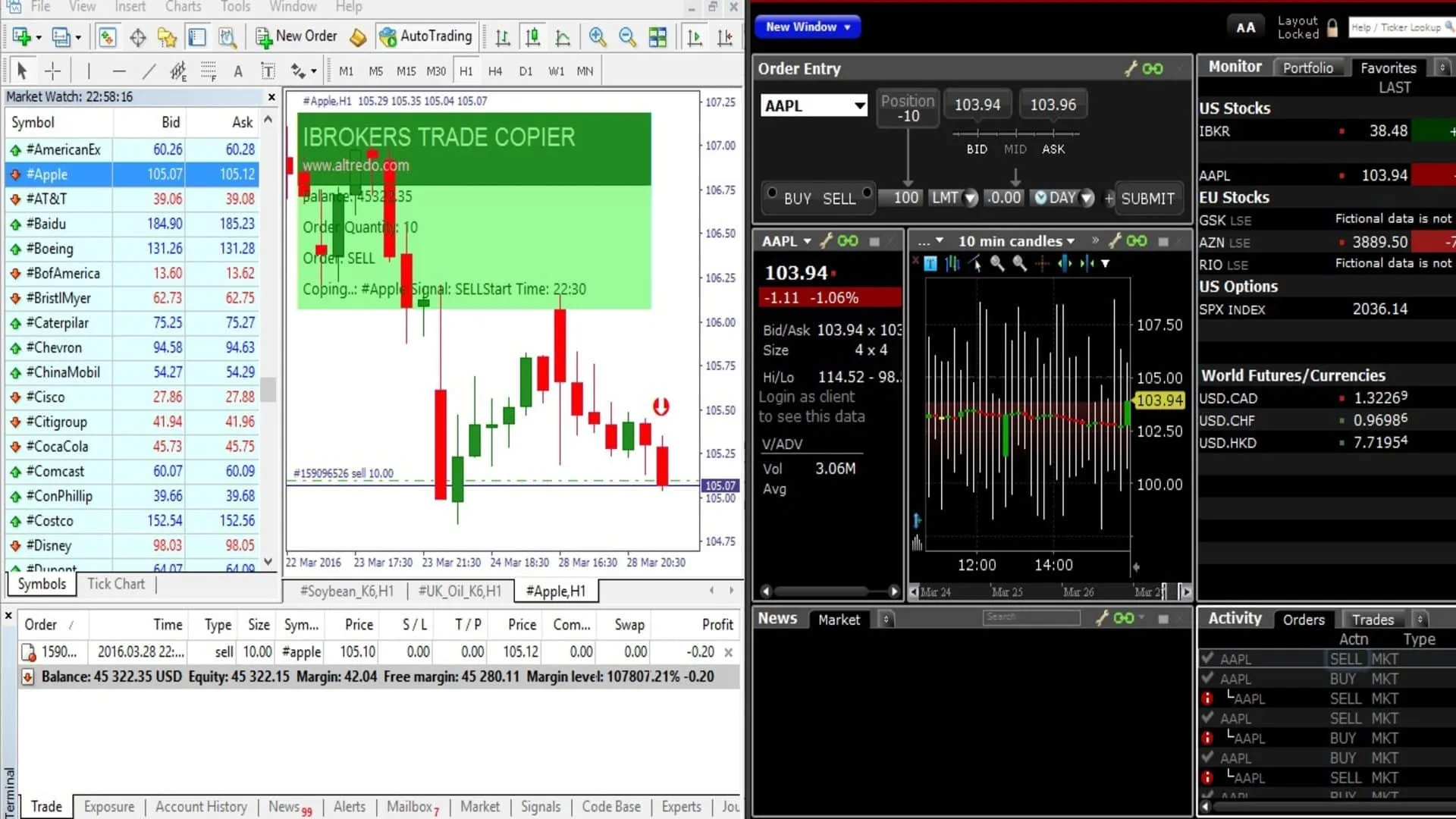This screenshot has width=1456, height=819.
Task: Select the trendline drawing tool
Action: tap(149, 71)
